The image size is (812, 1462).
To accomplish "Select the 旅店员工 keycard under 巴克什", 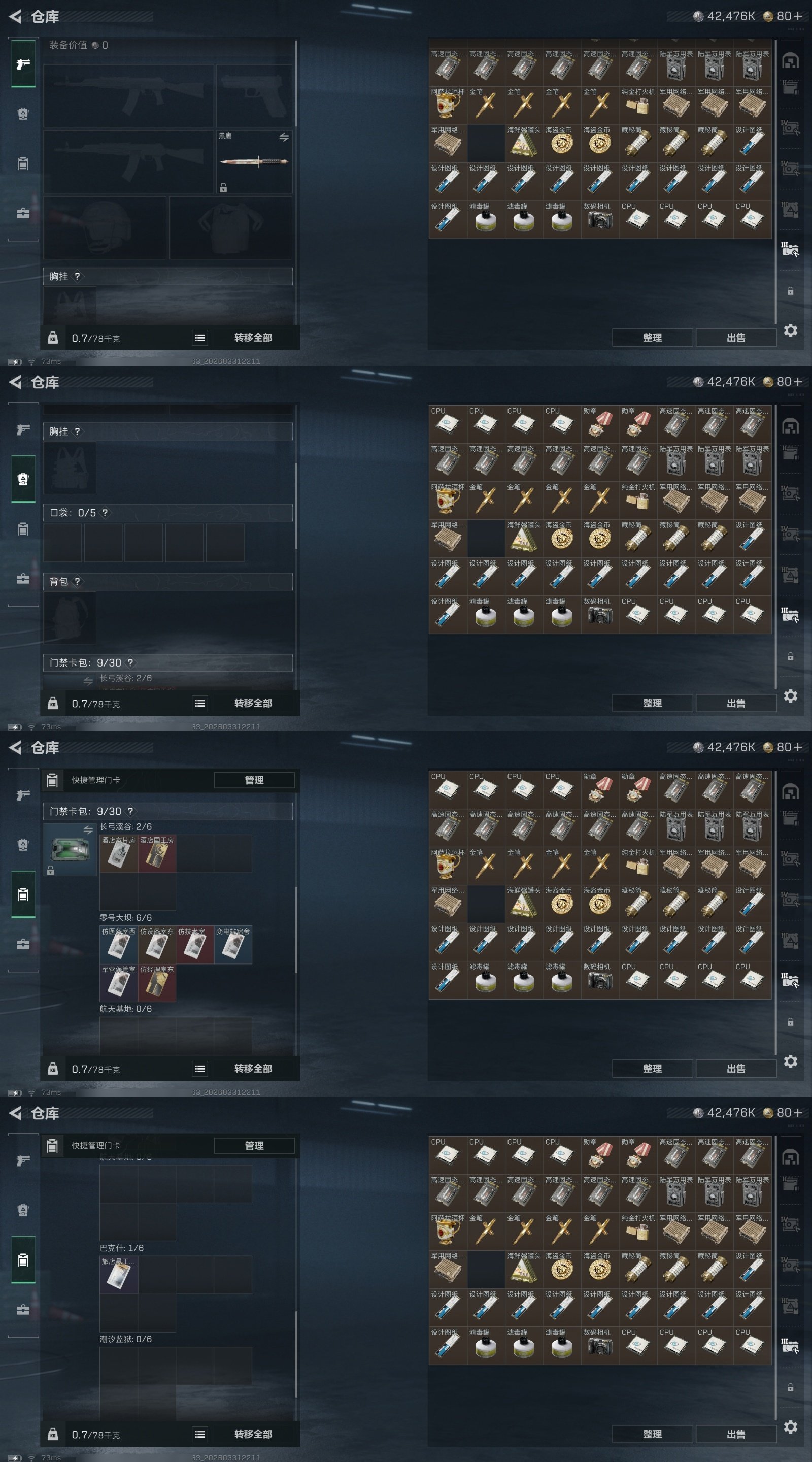I will [119, 1275].
